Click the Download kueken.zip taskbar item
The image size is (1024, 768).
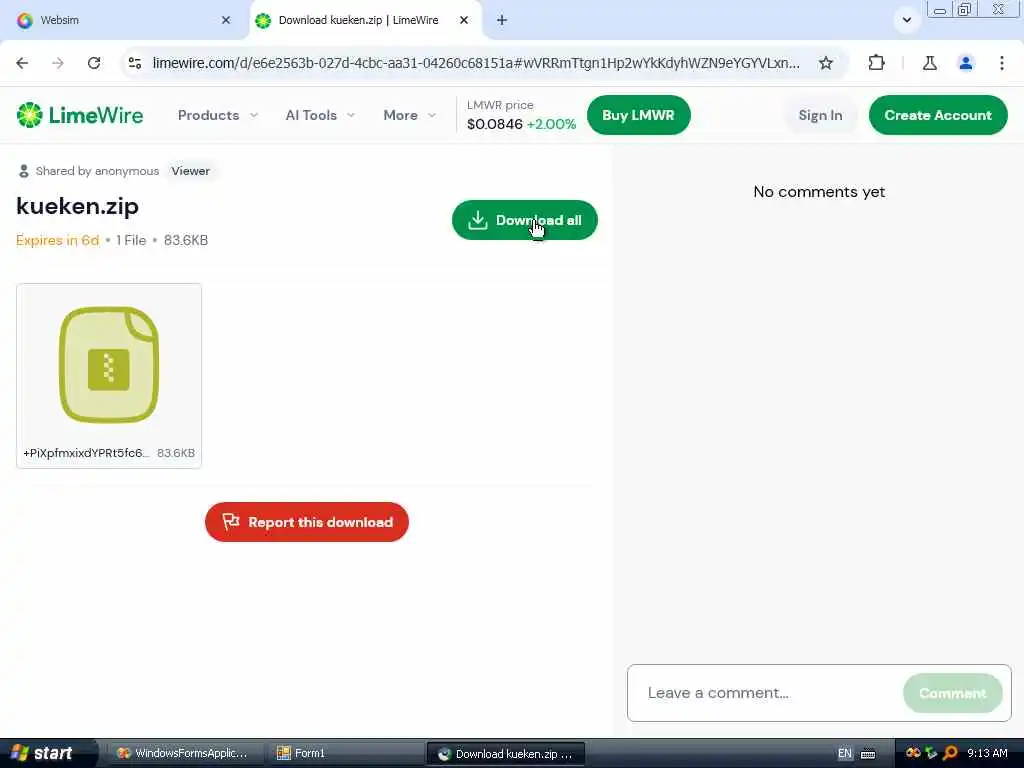pos(505,754)
